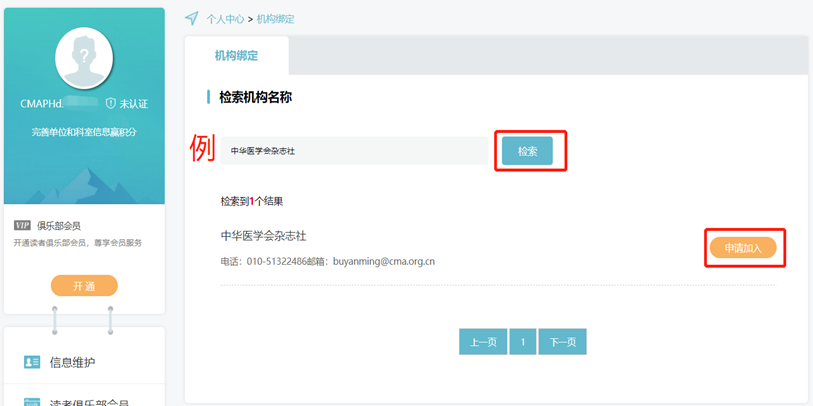The image size is (813, 406).
Task: Click the shield icon beside 未认证
Action: [110, 104]
